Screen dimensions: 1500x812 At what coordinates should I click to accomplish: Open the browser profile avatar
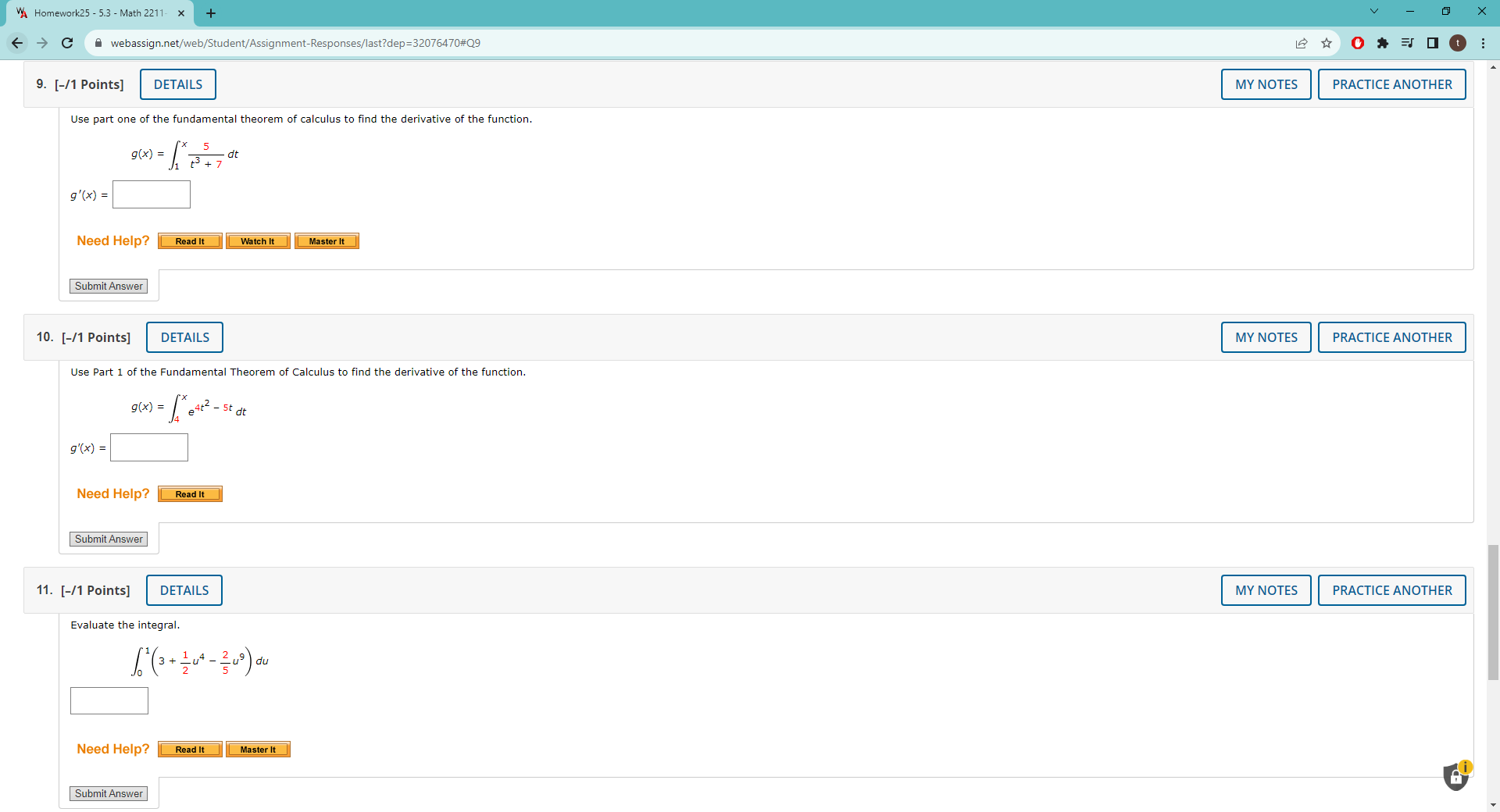click(1458, 43)
